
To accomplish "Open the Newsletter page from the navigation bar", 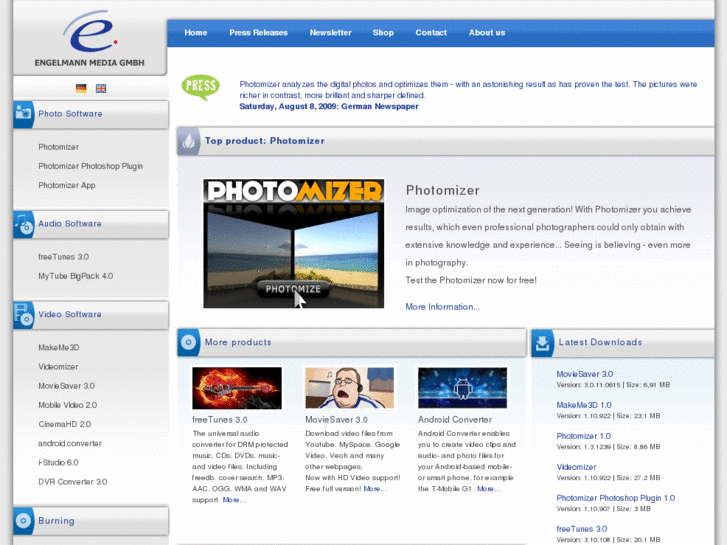I will [330, 33].
